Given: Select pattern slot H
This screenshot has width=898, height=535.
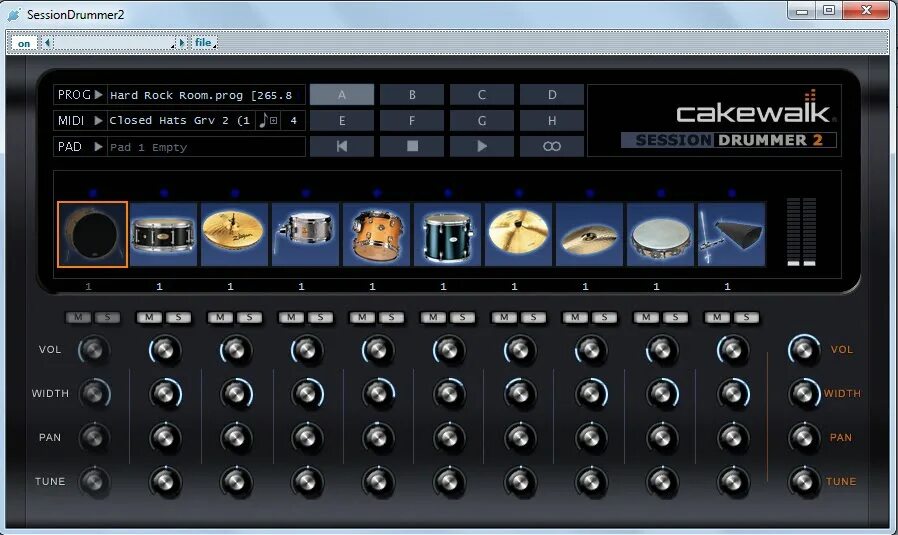Looking at the screenshot, I should click(x=552, y=121).
